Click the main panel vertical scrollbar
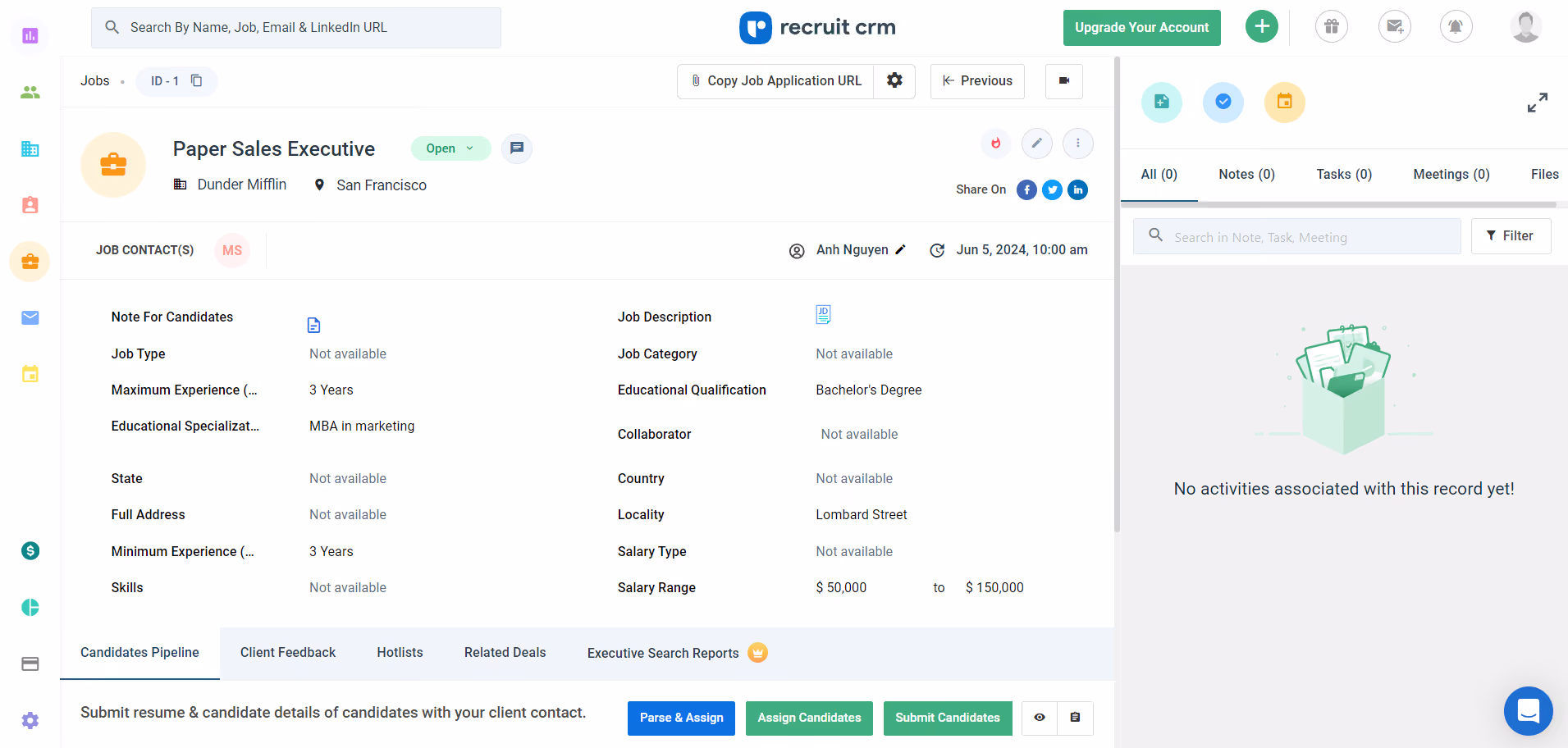The width and height of the screenshot is (1568, 748). tap(1117, 295)
